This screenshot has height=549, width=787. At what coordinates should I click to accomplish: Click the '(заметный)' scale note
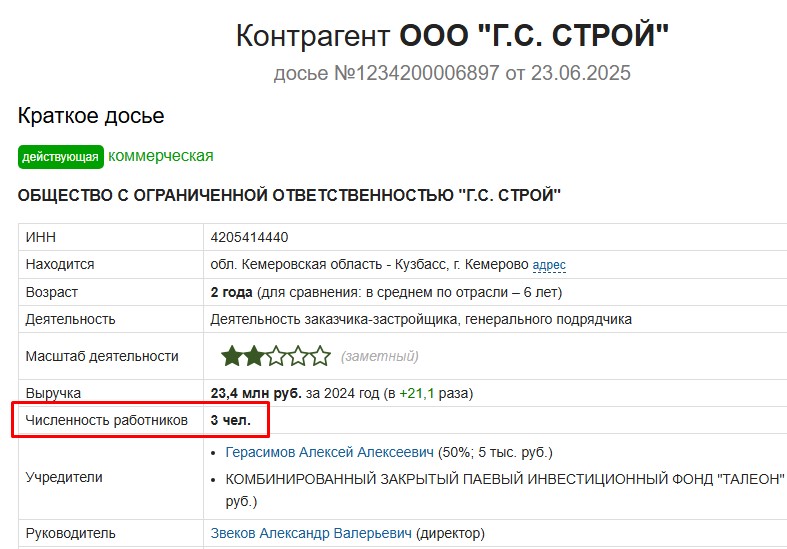379,356
